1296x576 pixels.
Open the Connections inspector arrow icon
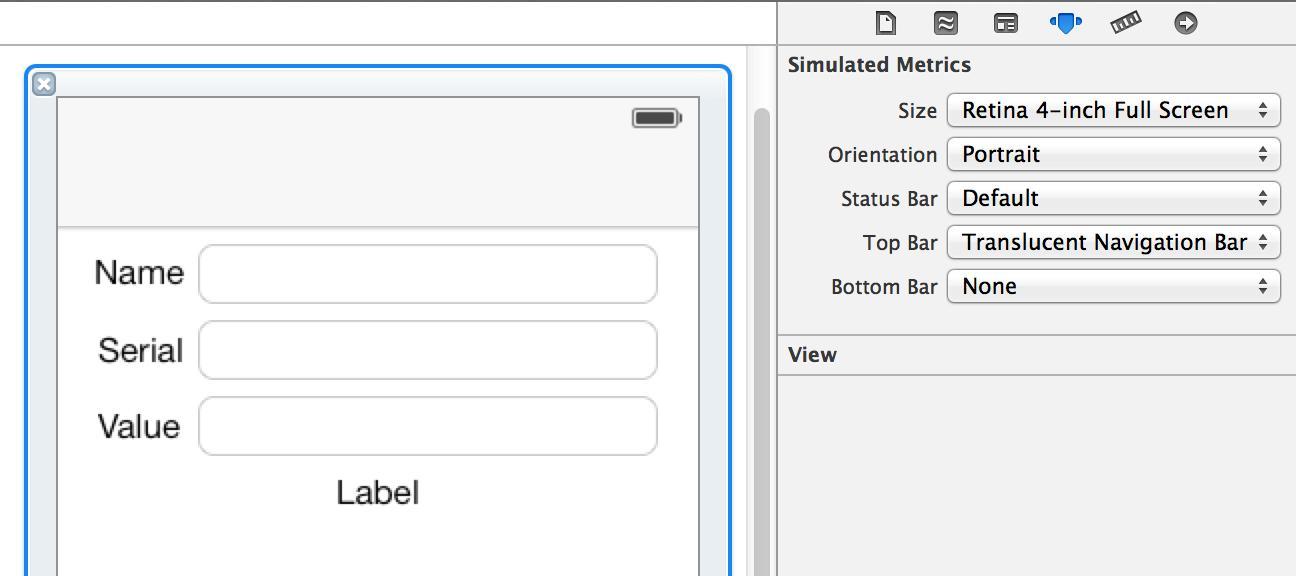(1185, 22)
